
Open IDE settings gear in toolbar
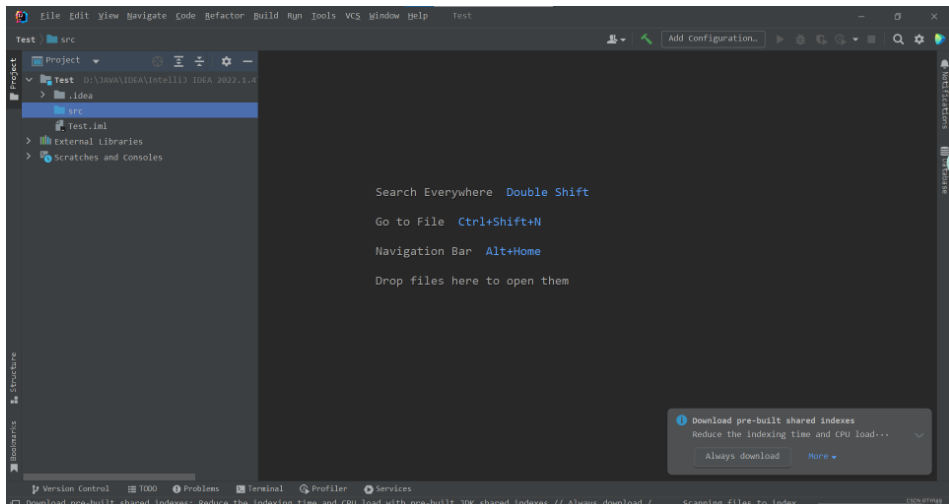click(919, 39)
